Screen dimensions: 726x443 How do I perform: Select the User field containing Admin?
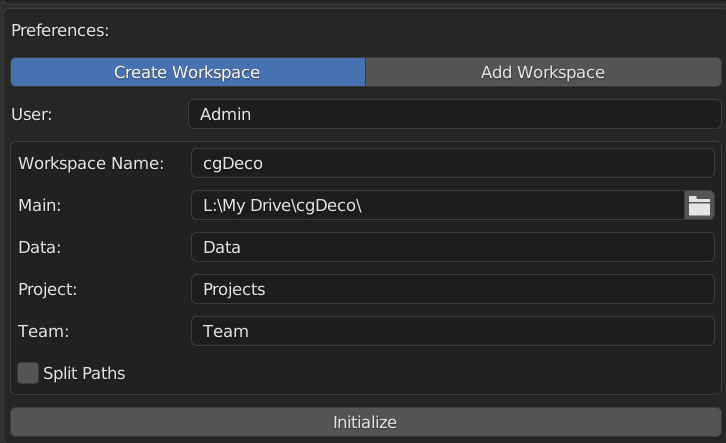(455, 114)
